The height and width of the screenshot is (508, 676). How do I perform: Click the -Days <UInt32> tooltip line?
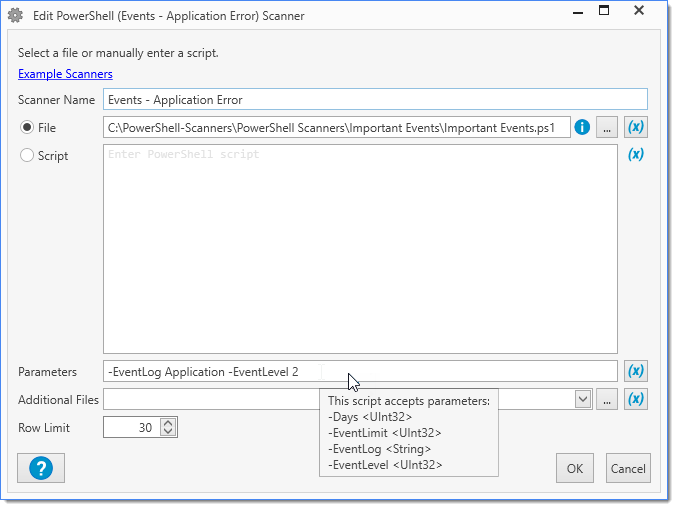point(370,417)
